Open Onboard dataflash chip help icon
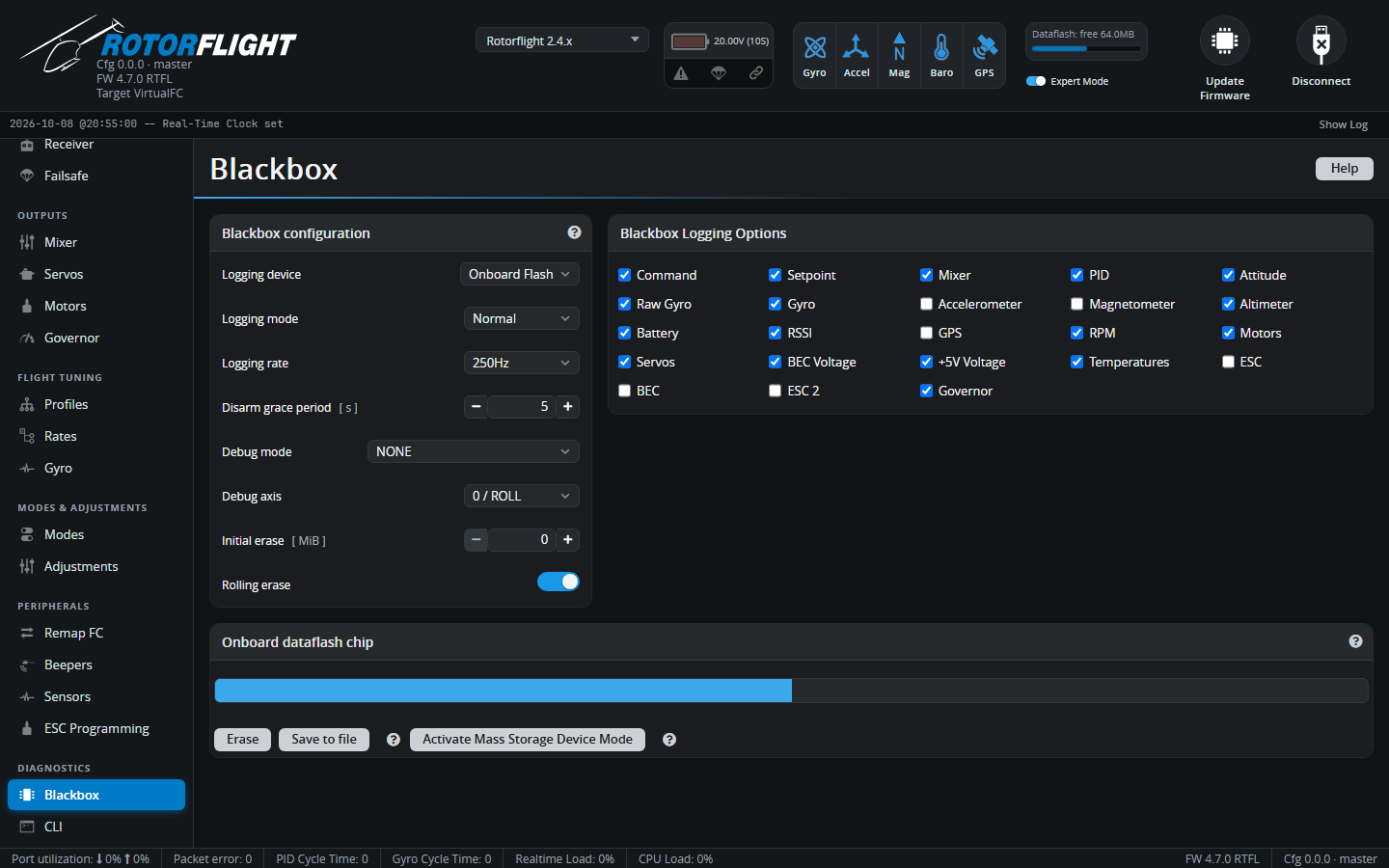Image resolution: width=1389 pixels, height=868 pixels. pyautogui.click(x=1355, y=641)
